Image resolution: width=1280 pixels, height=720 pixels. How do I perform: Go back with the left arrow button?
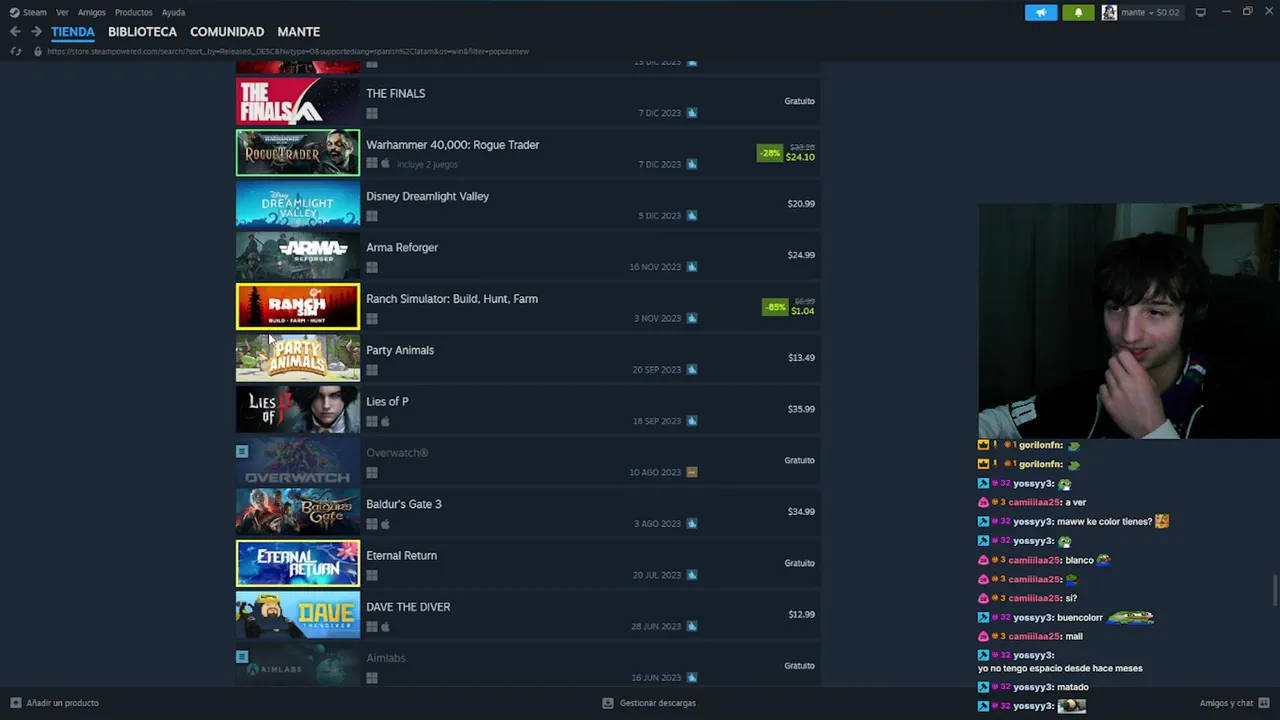(x=15, y=32)
